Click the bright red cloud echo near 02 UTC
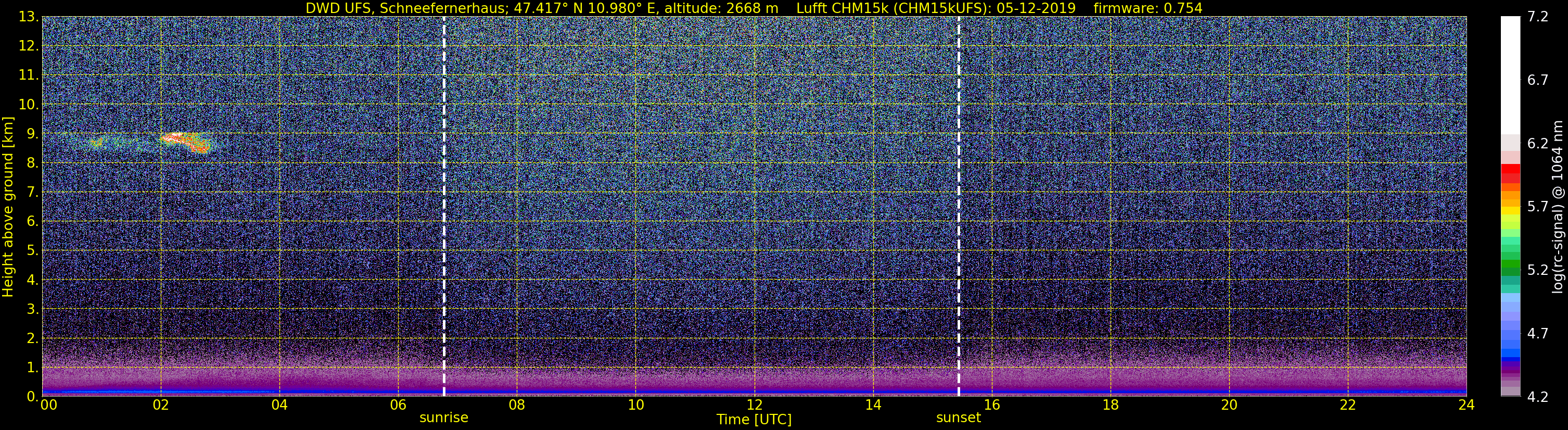The width and height of the screenshot is (1568, 430). (186, 142)
